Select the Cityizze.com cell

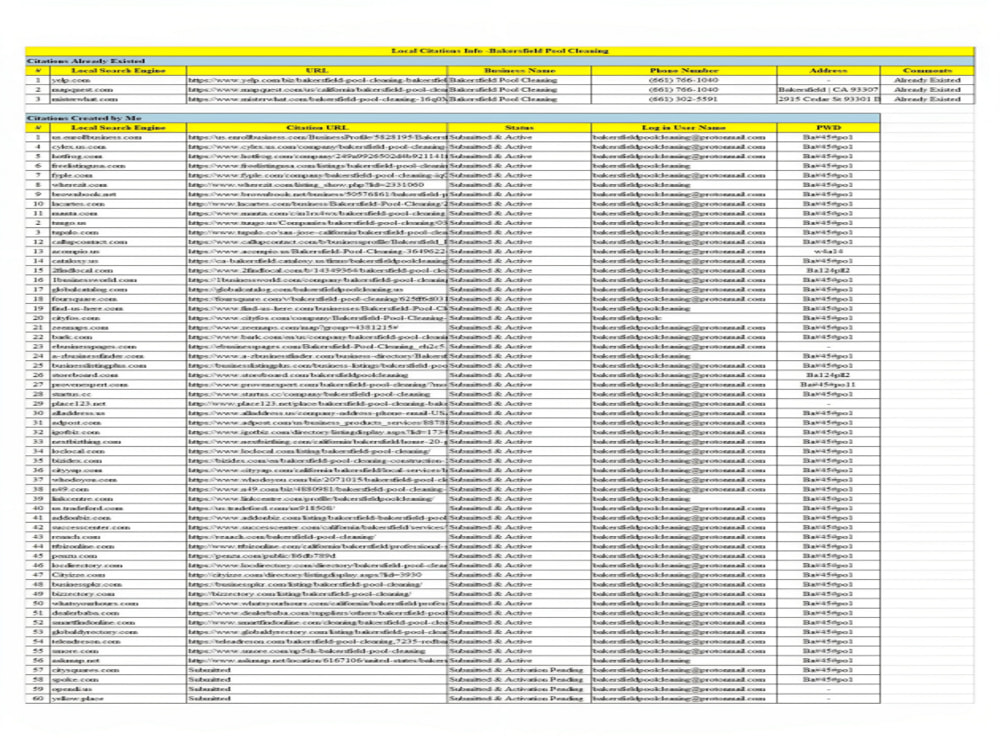tap(119, 575)
